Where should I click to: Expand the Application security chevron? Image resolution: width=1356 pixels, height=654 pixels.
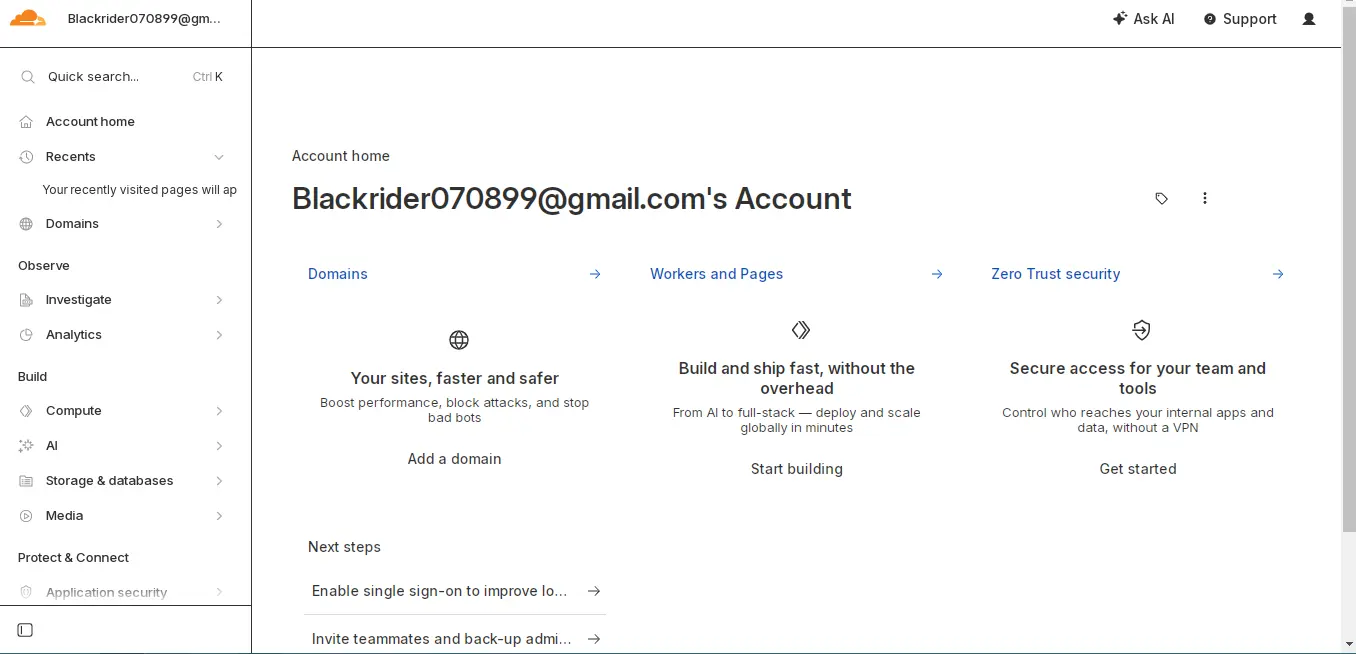coord(219,593)
